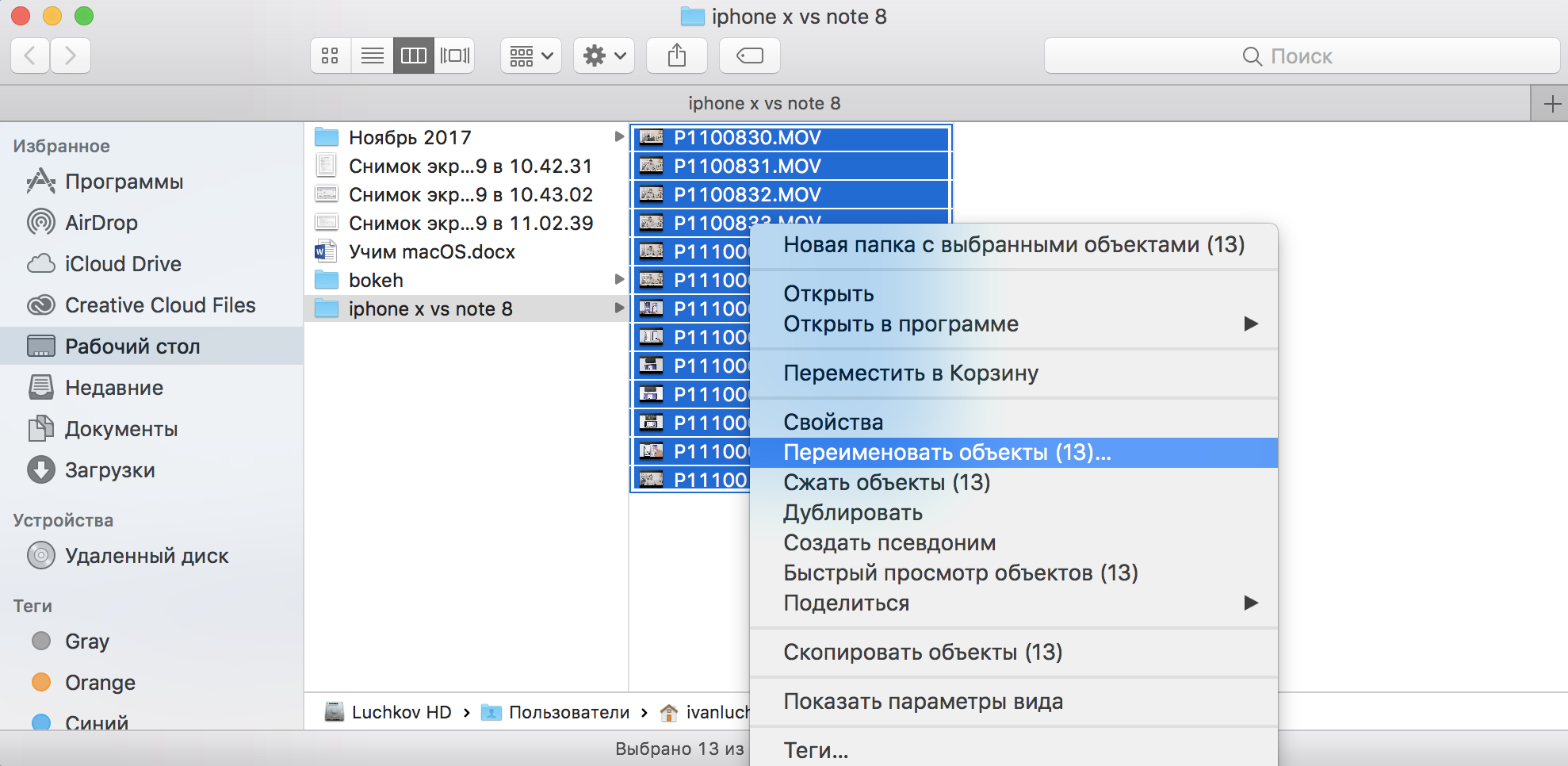The height and width of the screenshot is (766, 1568).
Task: Add a new tab with plus button
Action: (1551, 104)
